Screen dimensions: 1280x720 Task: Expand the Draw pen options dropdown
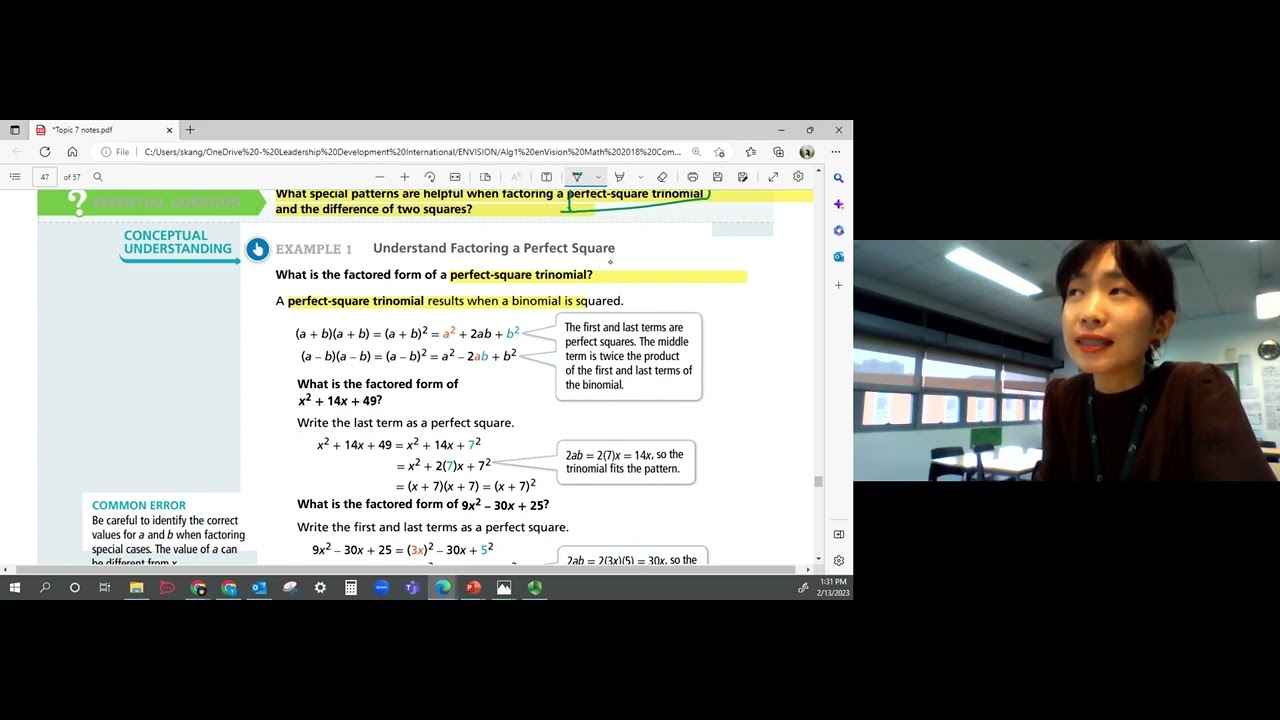pos(598,177)
